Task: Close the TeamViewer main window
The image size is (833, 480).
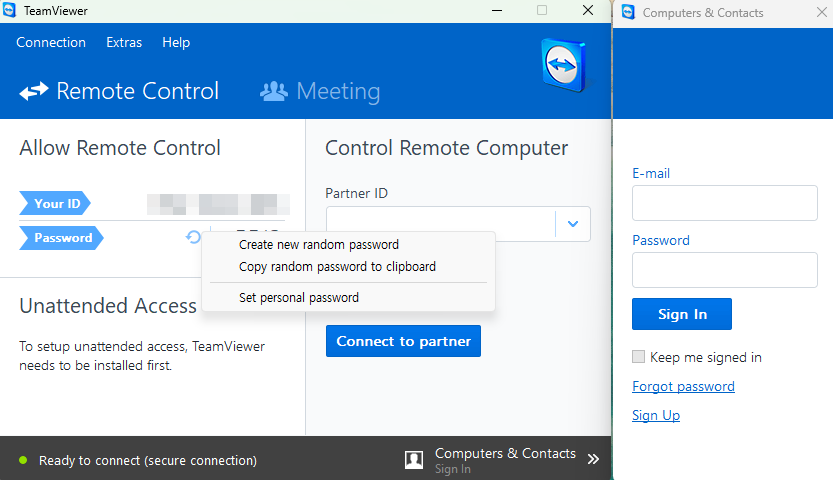Action: (588, 11)
